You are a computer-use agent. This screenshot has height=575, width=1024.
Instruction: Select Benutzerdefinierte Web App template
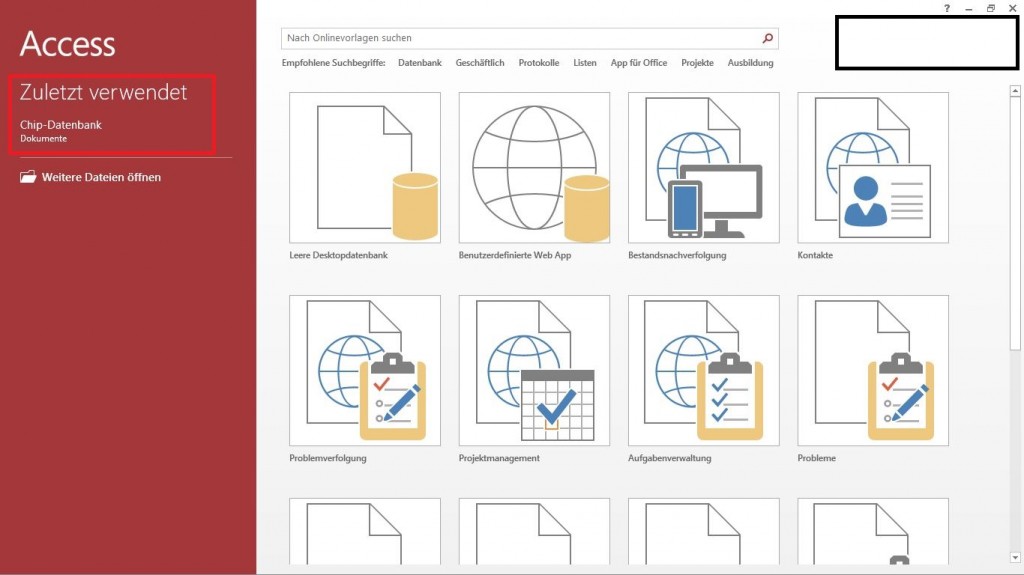[x=534, y=168]
